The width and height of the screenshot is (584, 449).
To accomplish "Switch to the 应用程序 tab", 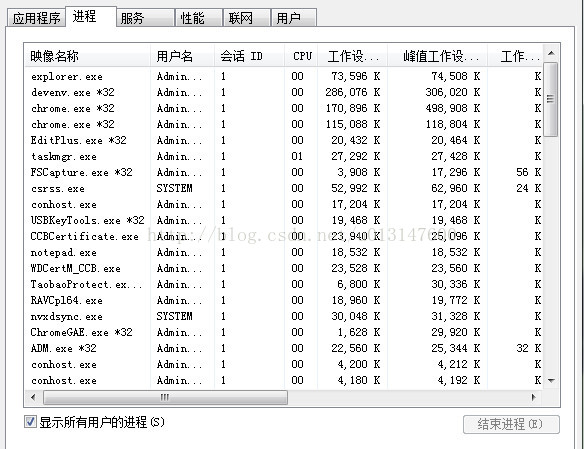I will coord(36,18).
